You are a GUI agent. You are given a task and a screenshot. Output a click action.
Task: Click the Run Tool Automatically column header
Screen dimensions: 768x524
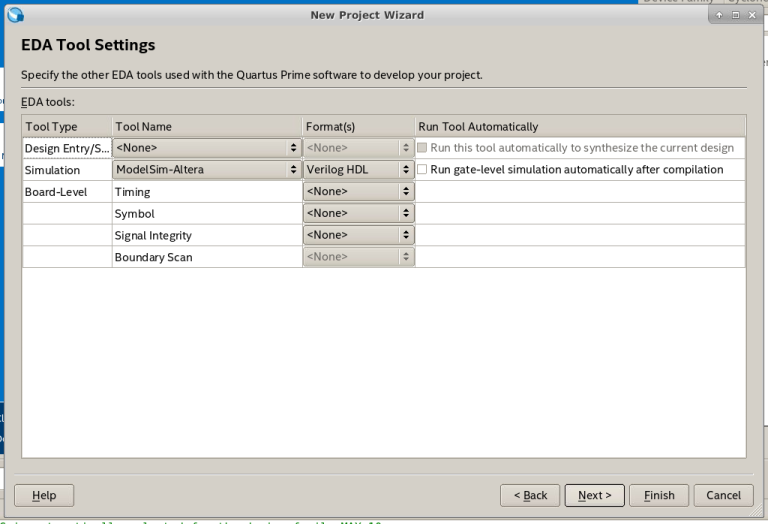coord(580,127)
